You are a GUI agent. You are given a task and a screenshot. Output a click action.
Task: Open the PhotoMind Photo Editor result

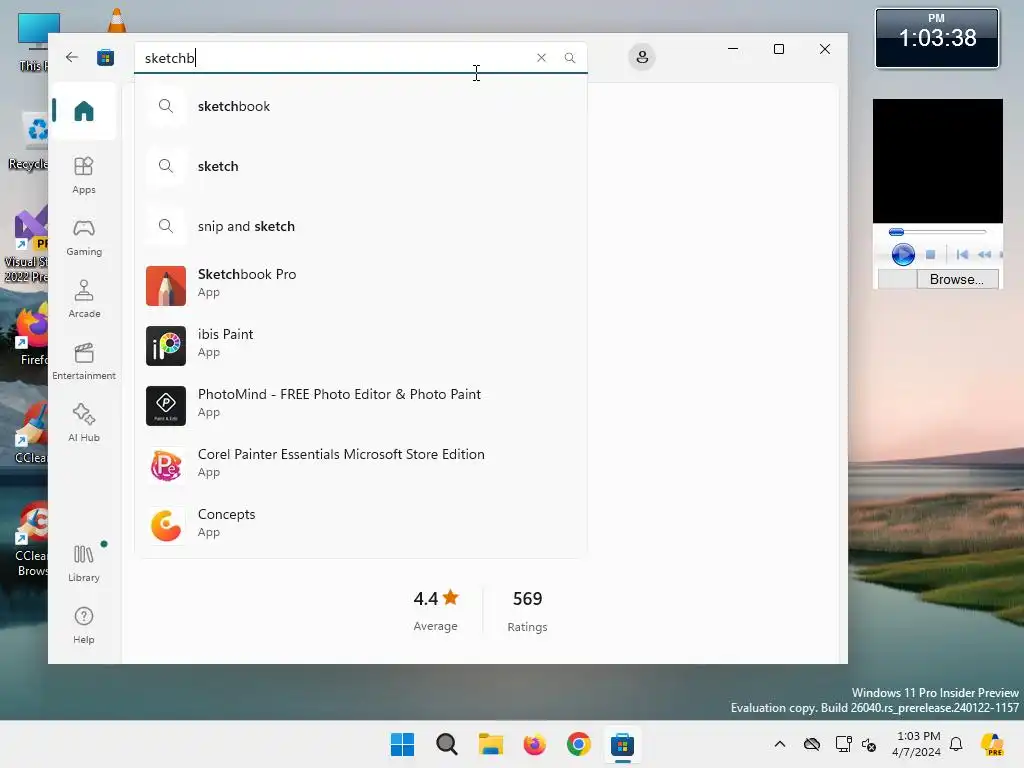(360, 405)
